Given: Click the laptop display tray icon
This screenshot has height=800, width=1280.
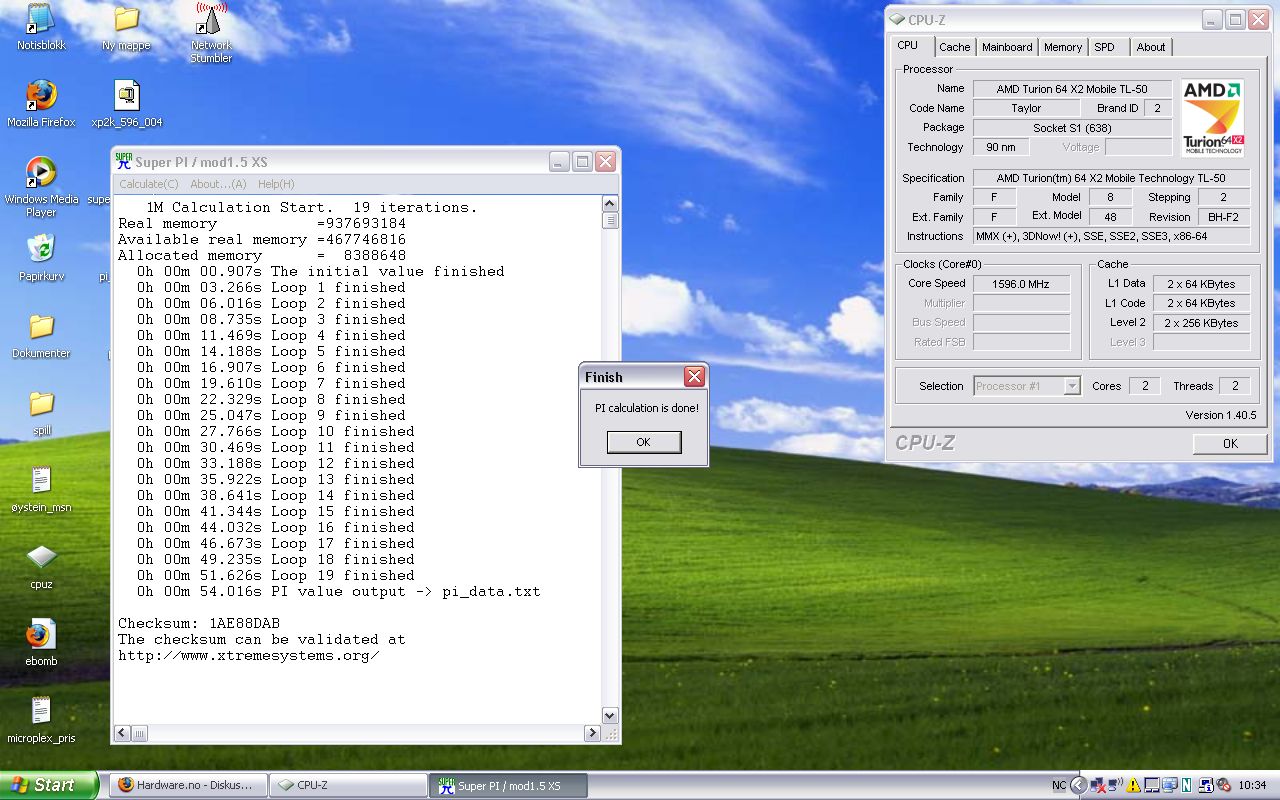Looking at the screenshot, I should (x=1151, y=785).
